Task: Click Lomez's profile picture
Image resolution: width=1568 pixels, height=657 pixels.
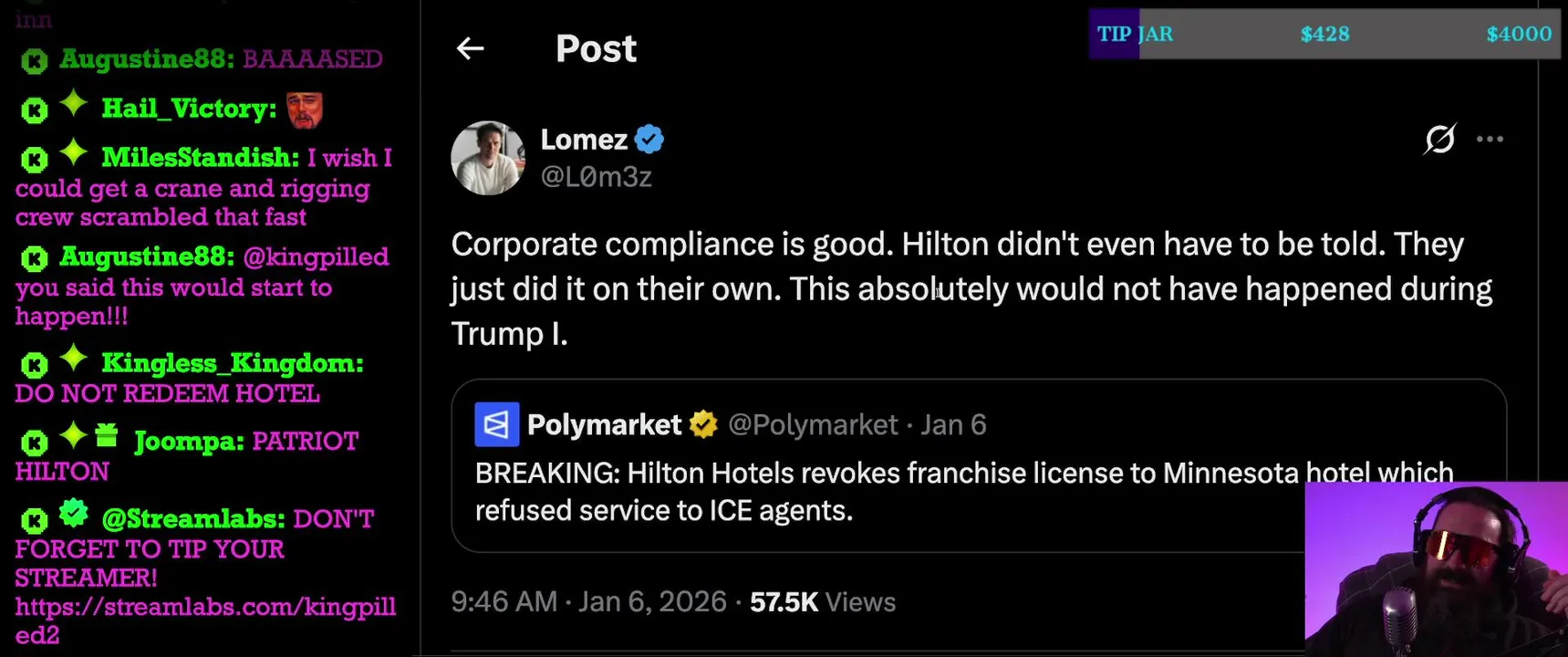Action: (x=488, y=158)
